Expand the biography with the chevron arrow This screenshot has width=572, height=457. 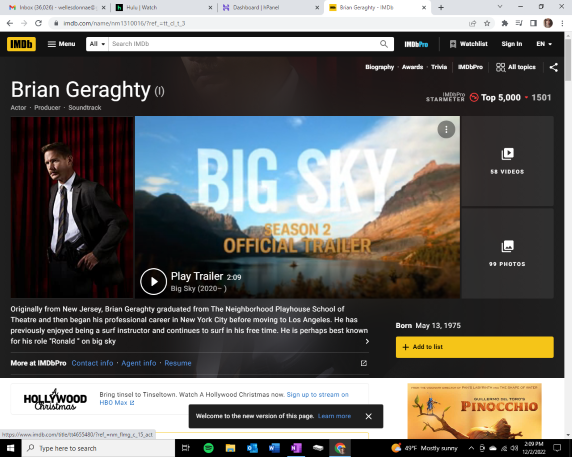367,341
